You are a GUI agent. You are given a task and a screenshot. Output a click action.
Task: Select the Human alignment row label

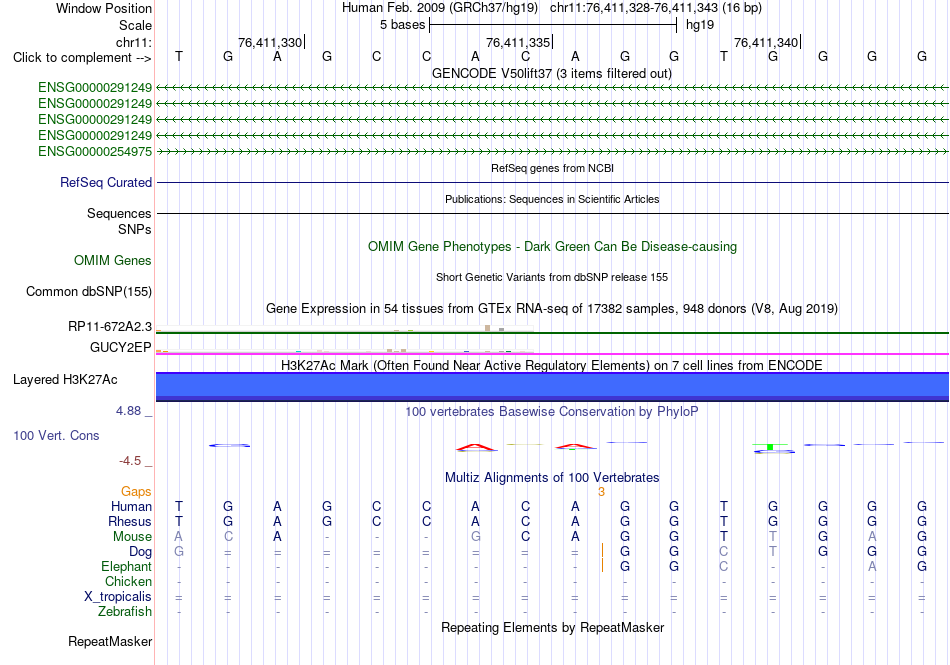point(131,506)
